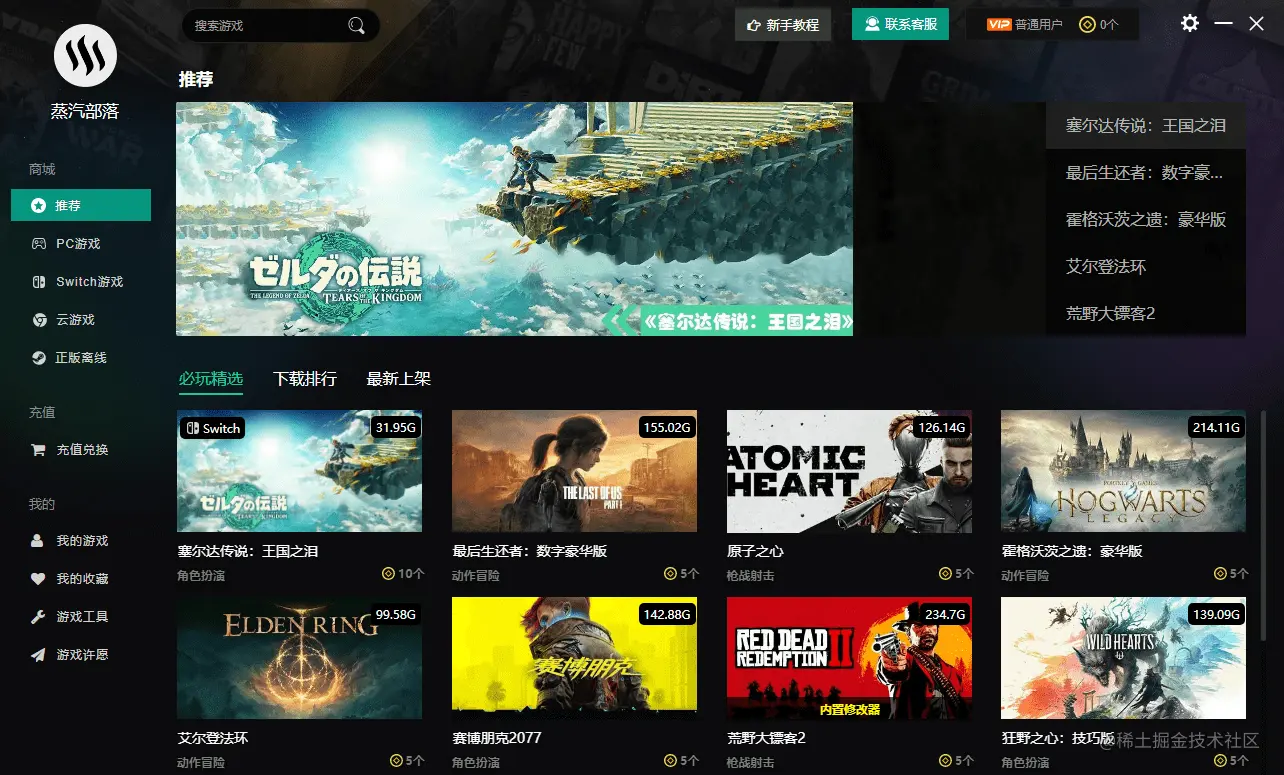Screen dimensions: 1284x775
Task: Click the title 赛博朋克2077
Action: coord(497,738)
